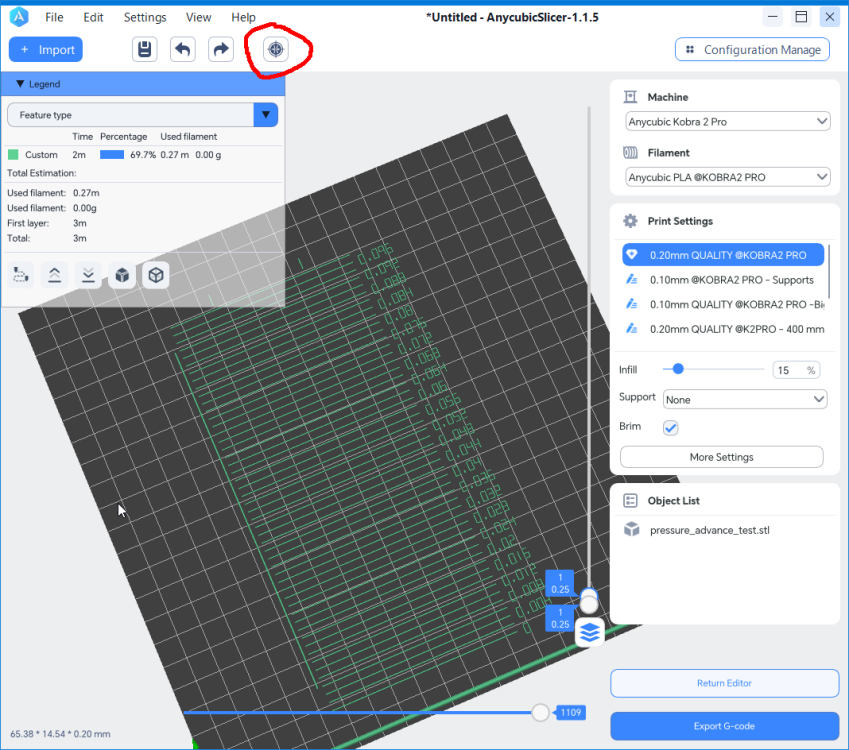Click the Infill slider handle
The height and width of the screenshot is (750, 849).
click(678, 369)
